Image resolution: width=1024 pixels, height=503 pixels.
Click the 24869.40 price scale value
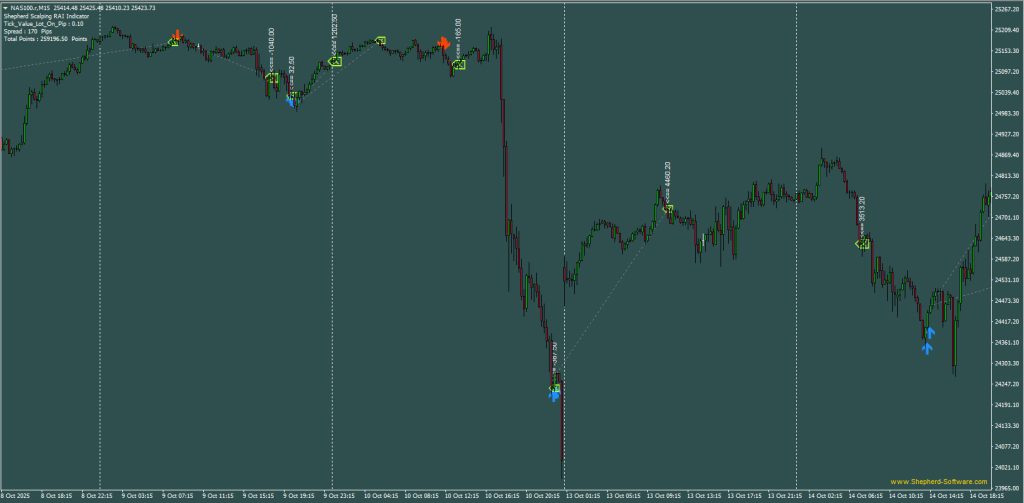(x=1006, y=155)
